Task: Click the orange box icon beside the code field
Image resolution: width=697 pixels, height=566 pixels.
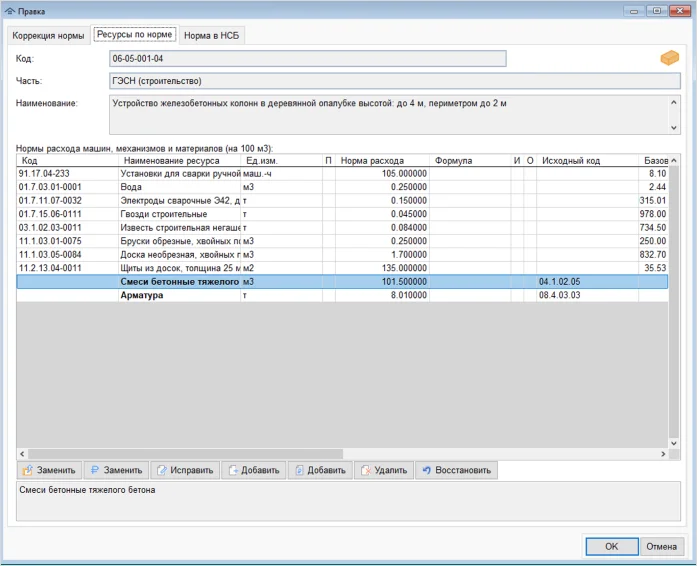Action: (x=669, y=59)
